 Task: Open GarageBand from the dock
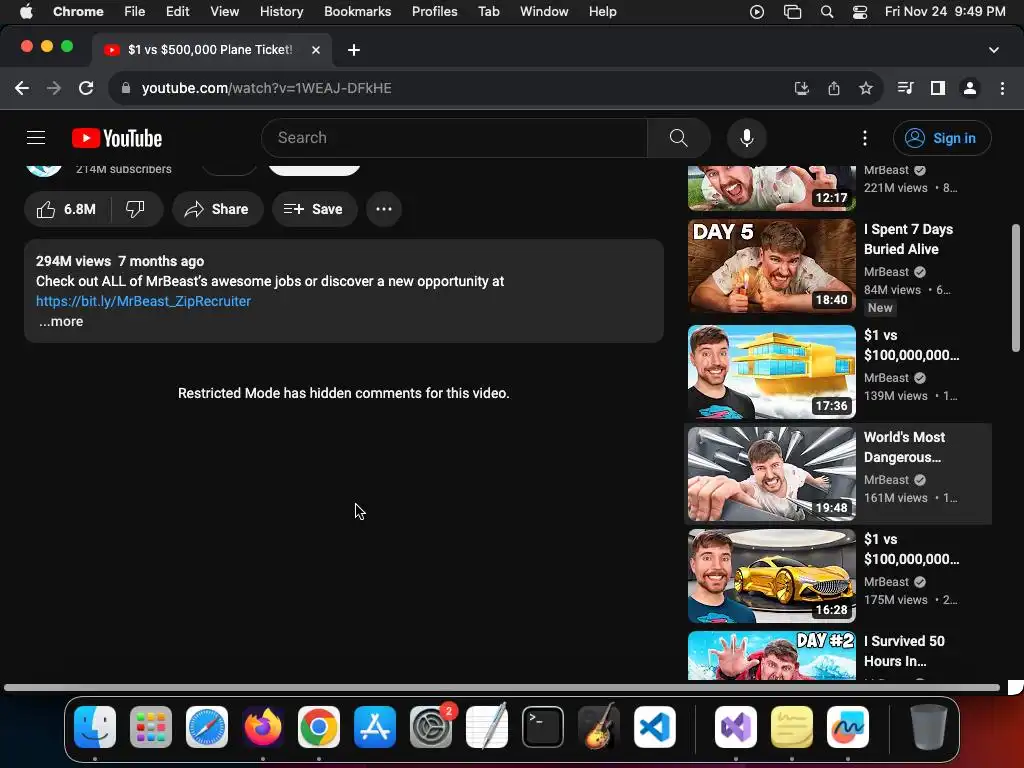point(598,727)
